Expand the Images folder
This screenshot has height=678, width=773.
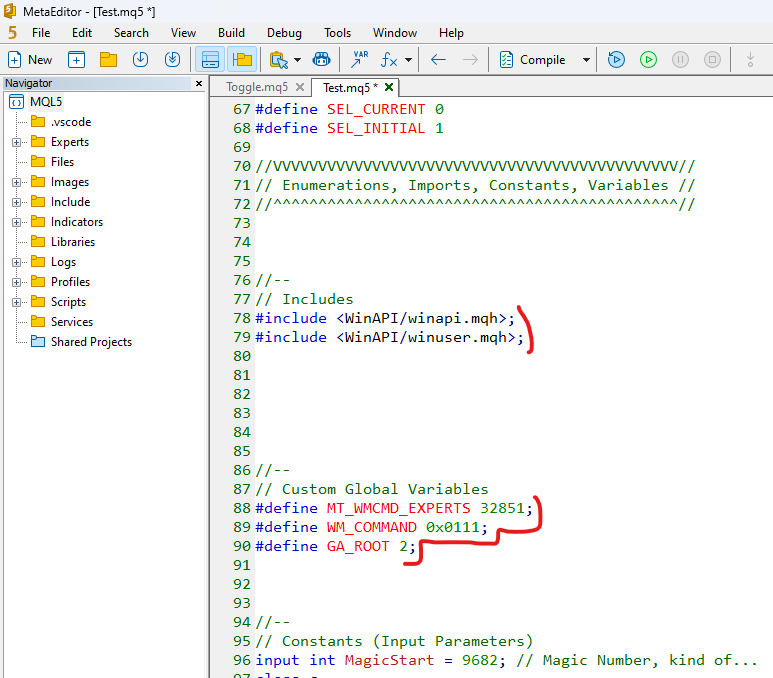click(16, 182)
